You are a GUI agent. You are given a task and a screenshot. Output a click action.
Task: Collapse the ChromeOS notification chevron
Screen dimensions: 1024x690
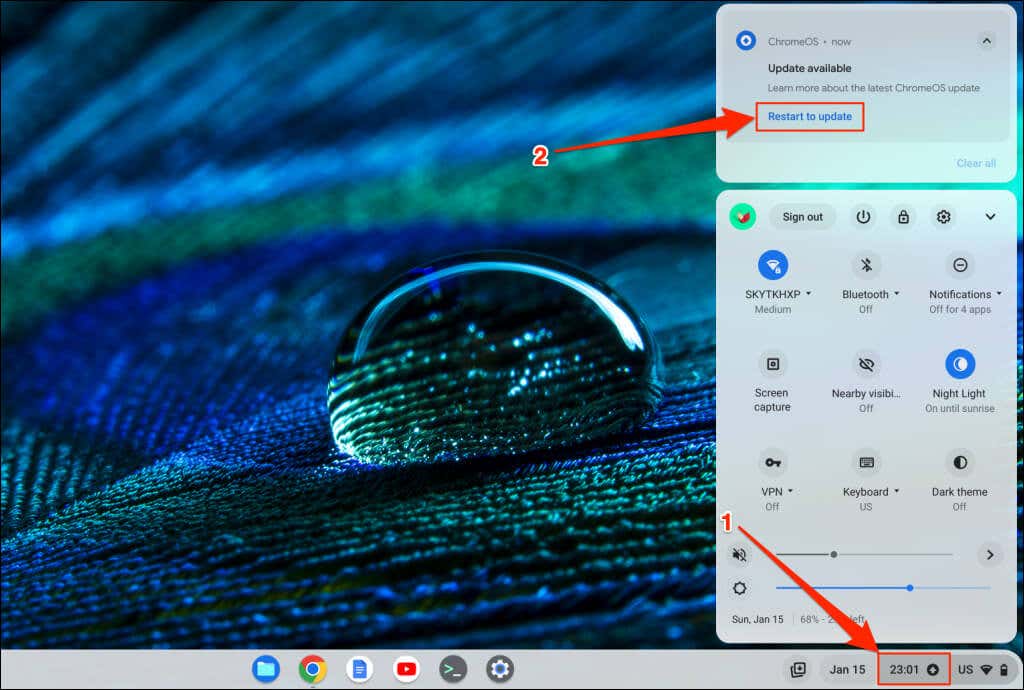986,41
